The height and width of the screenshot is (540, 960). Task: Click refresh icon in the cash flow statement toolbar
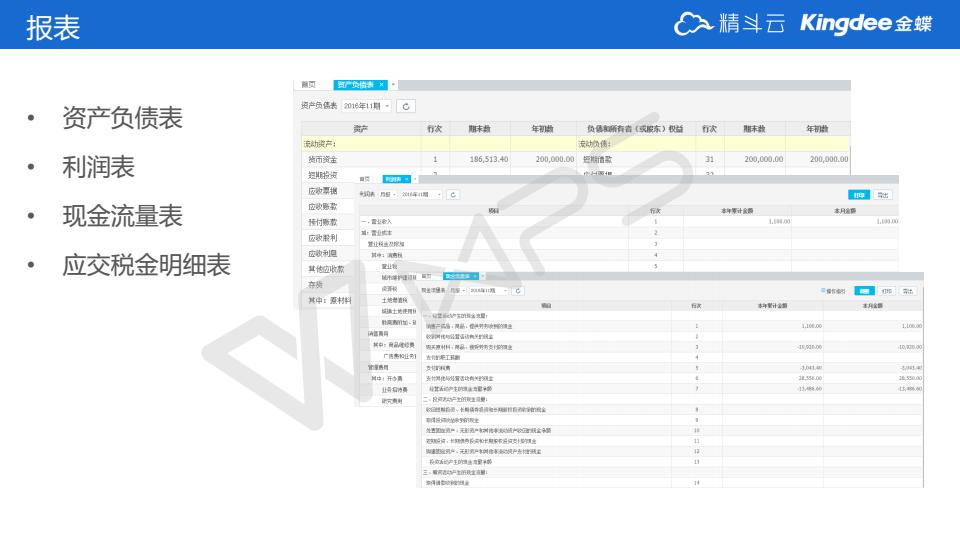click(519, 291)
